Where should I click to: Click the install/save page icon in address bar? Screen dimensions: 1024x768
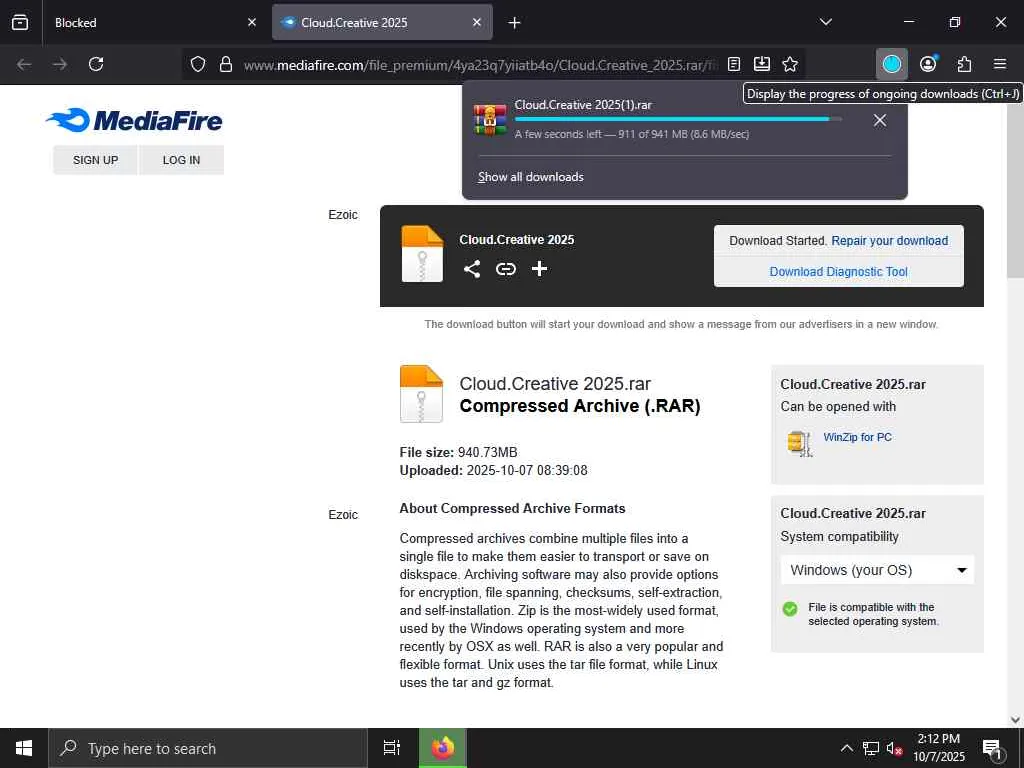point(761,64)
